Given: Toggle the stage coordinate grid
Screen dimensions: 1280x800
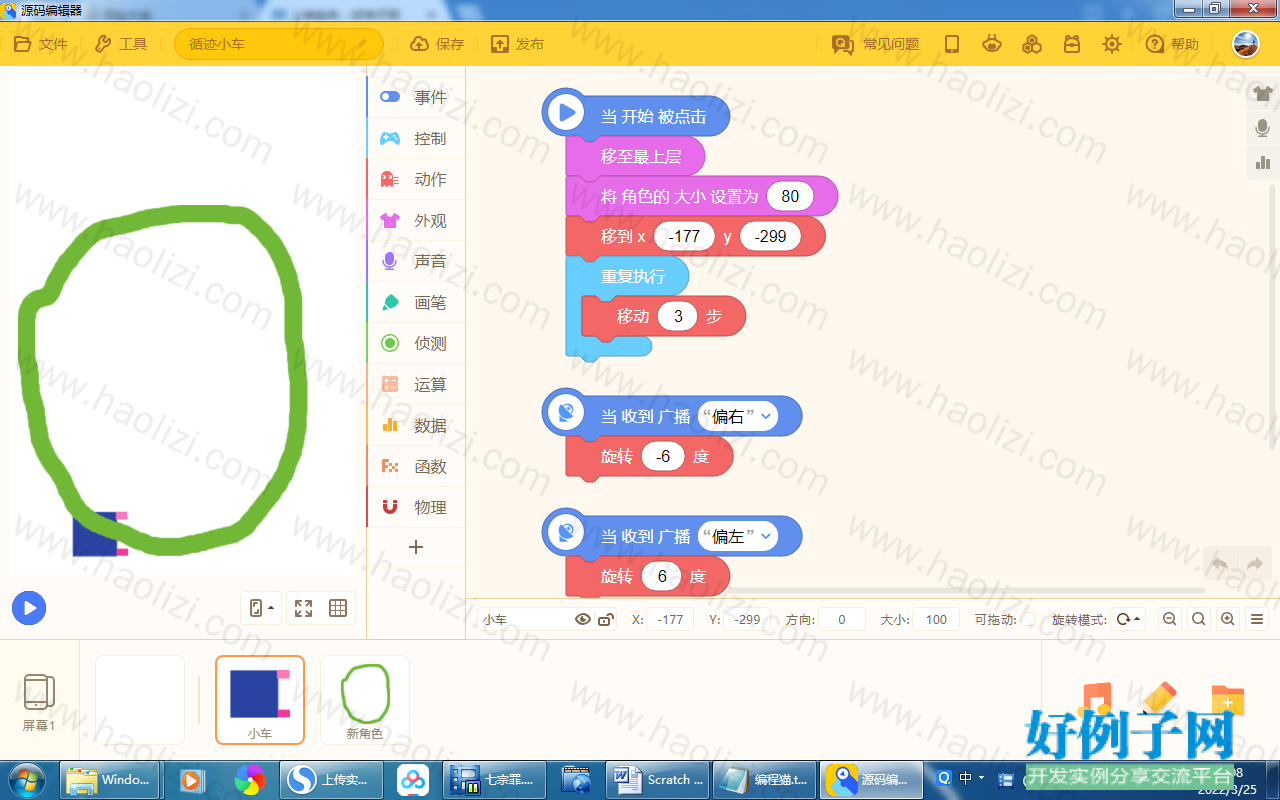Looking at the screenshot, I should click(x=338, y=608).
